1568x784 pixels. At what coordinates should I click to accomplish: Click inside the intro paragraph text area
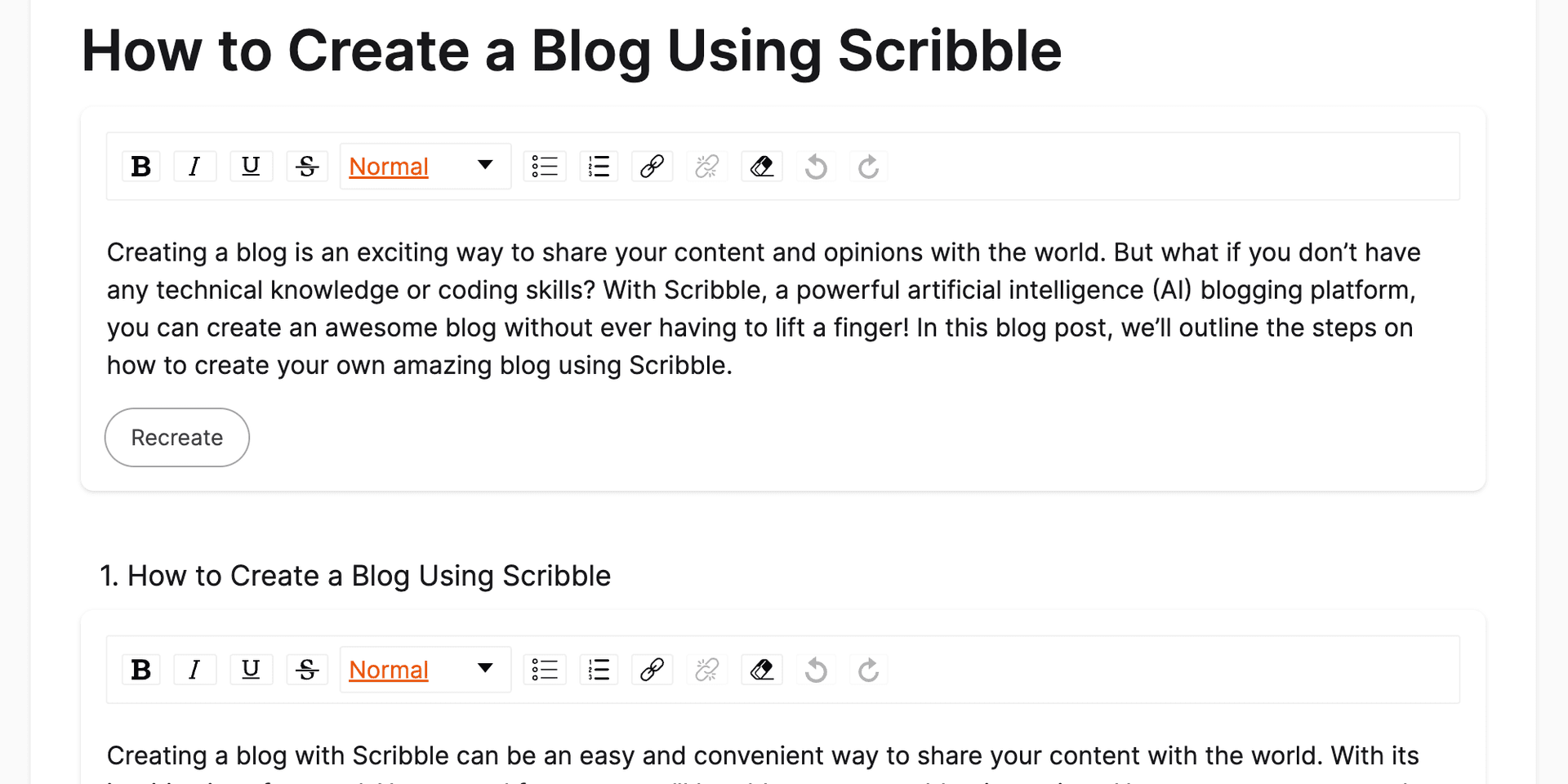(735, 308)
